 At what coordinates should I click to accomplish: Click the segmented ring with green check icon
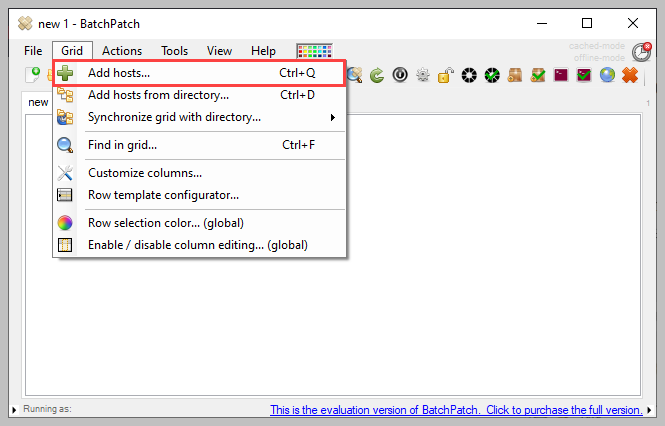(492, 75)
